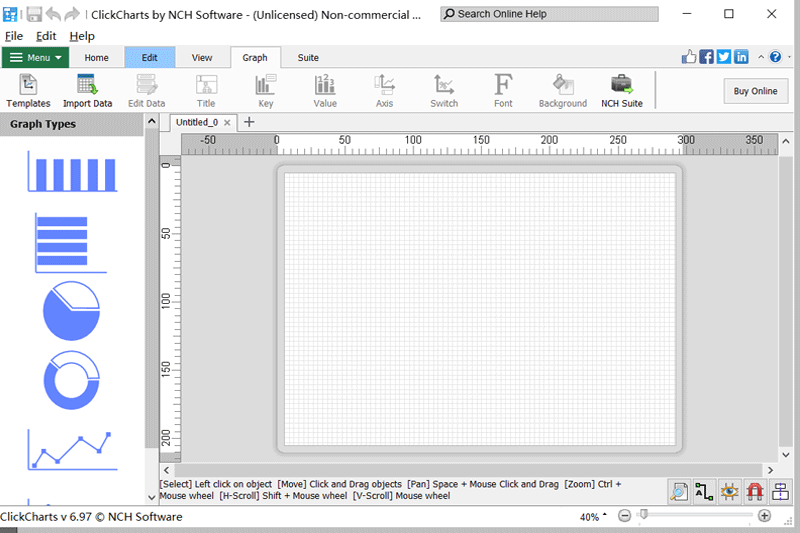The image size is (800, 533).
Task: Open the Edit menu in menu bar
Action: pos(46,36)
